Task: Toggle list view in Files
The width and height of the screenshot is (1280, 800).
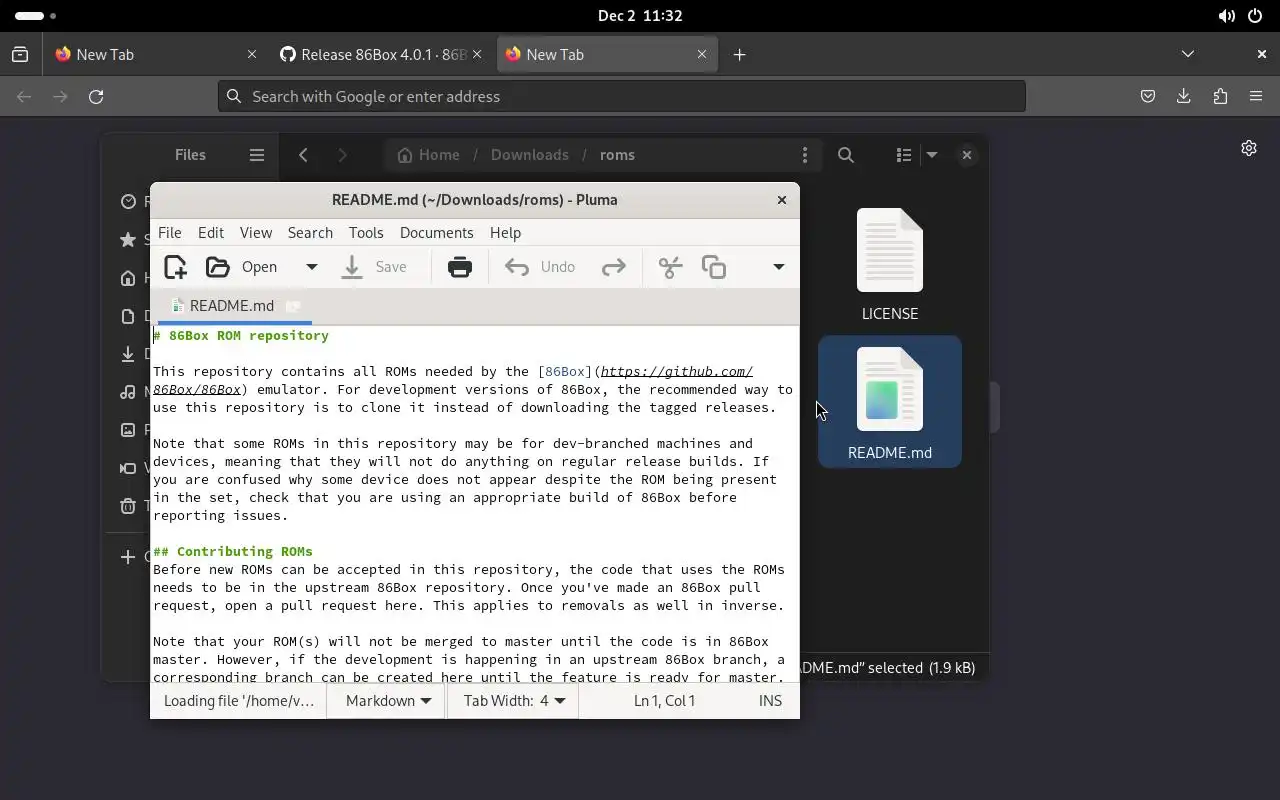Action: [904, 155]
